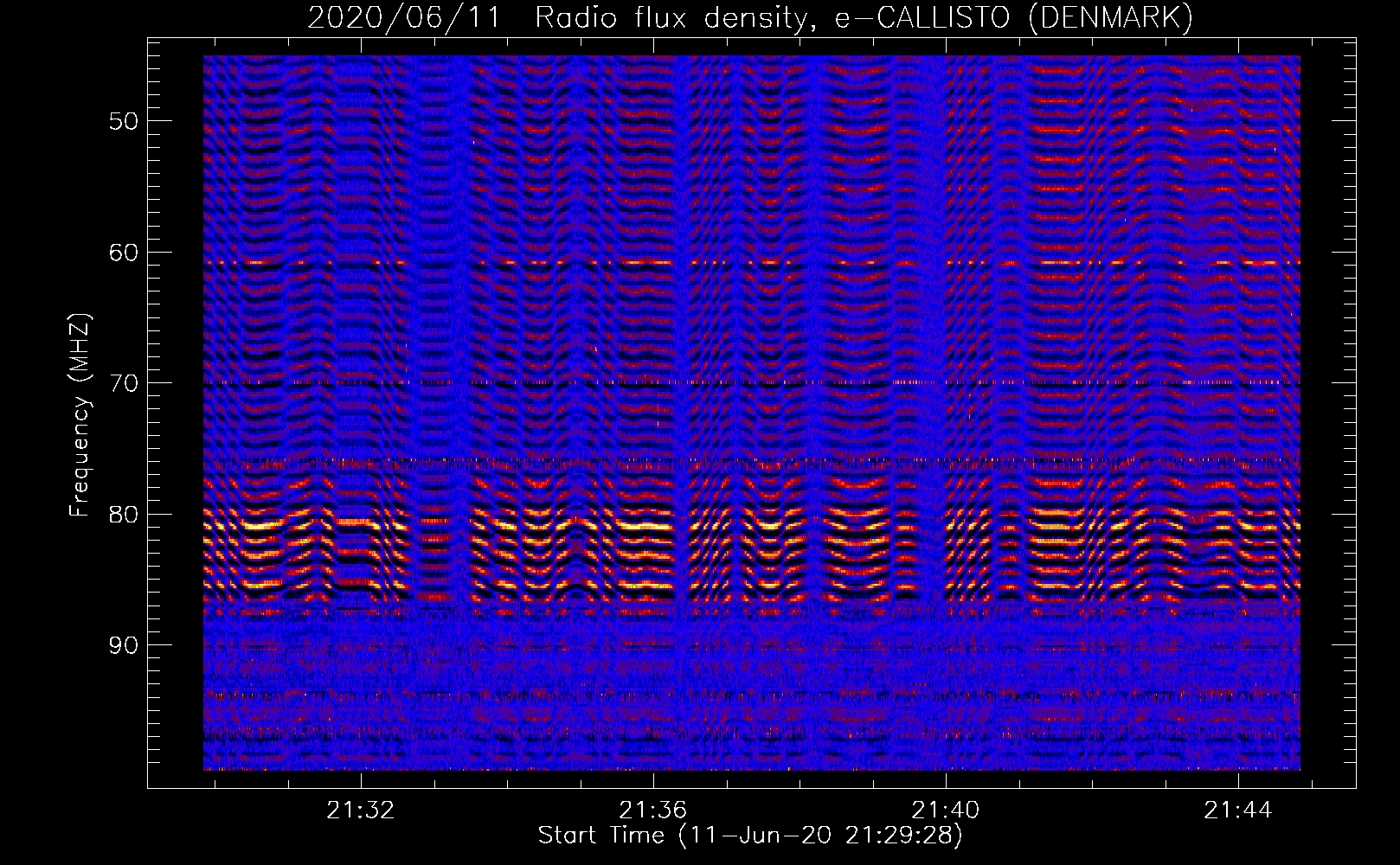Click the 70 MHz tick label
The image size is (1400, 865).
(x=123, y=383)
